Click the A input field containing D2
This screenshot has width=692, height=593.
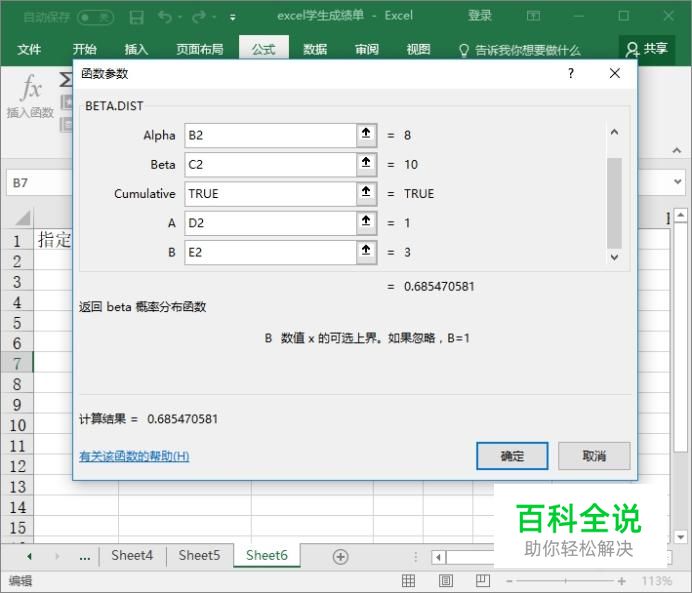[x=270, y=223]
